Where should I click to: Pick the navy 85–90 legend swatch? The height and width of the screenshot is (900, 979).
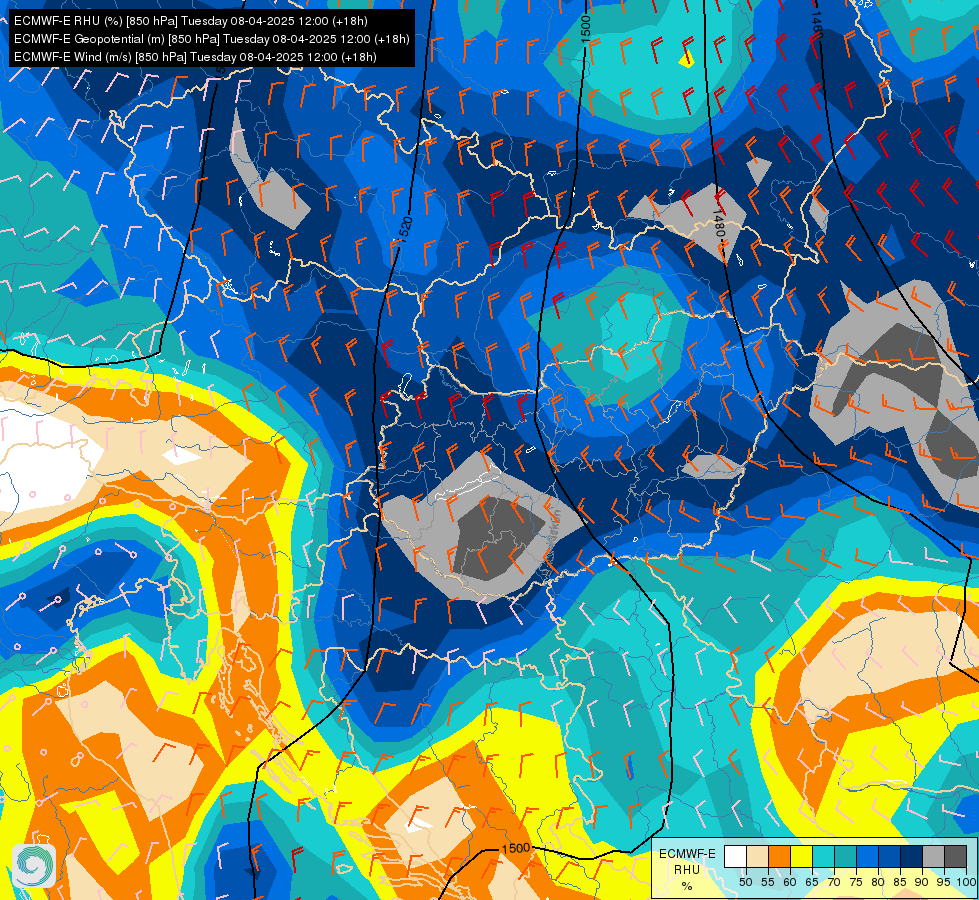coord(912,856)
